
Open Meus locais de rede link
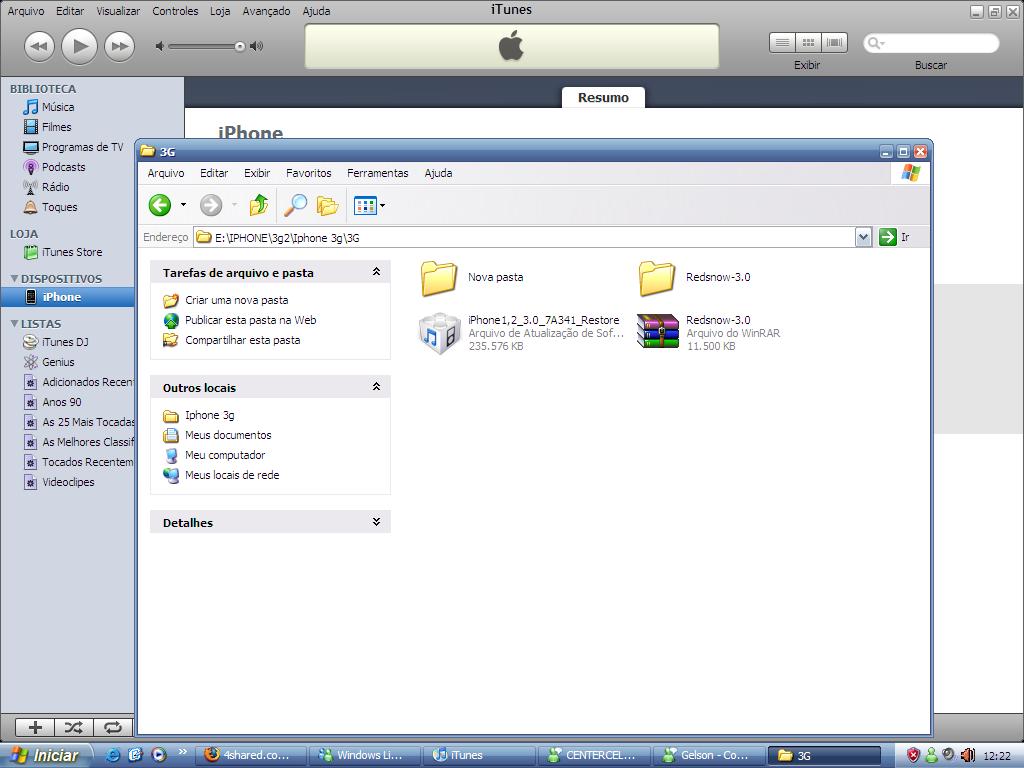tap(232, 475)
